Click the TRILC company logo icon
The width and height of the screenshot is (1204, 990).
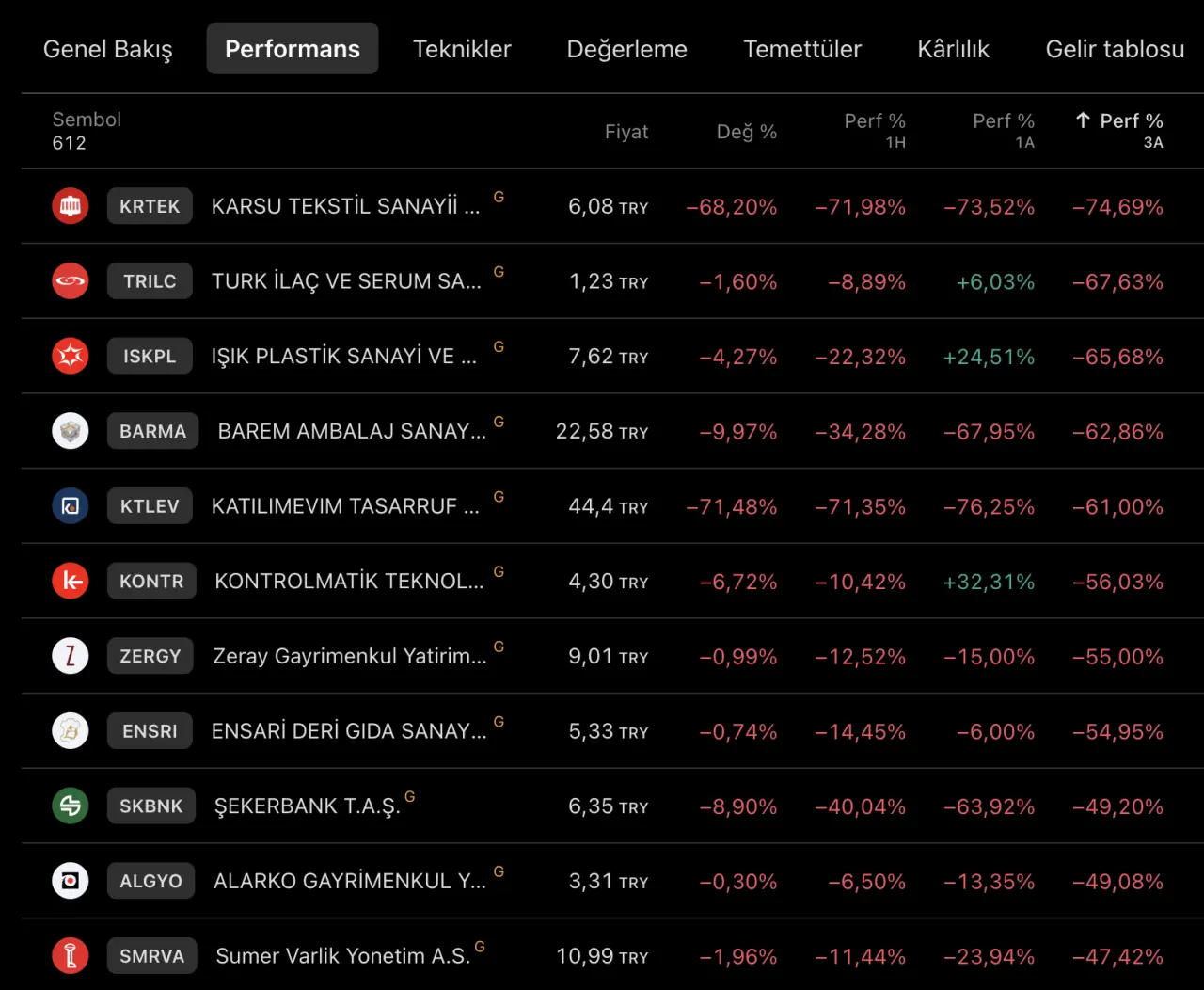coord(71,281)
